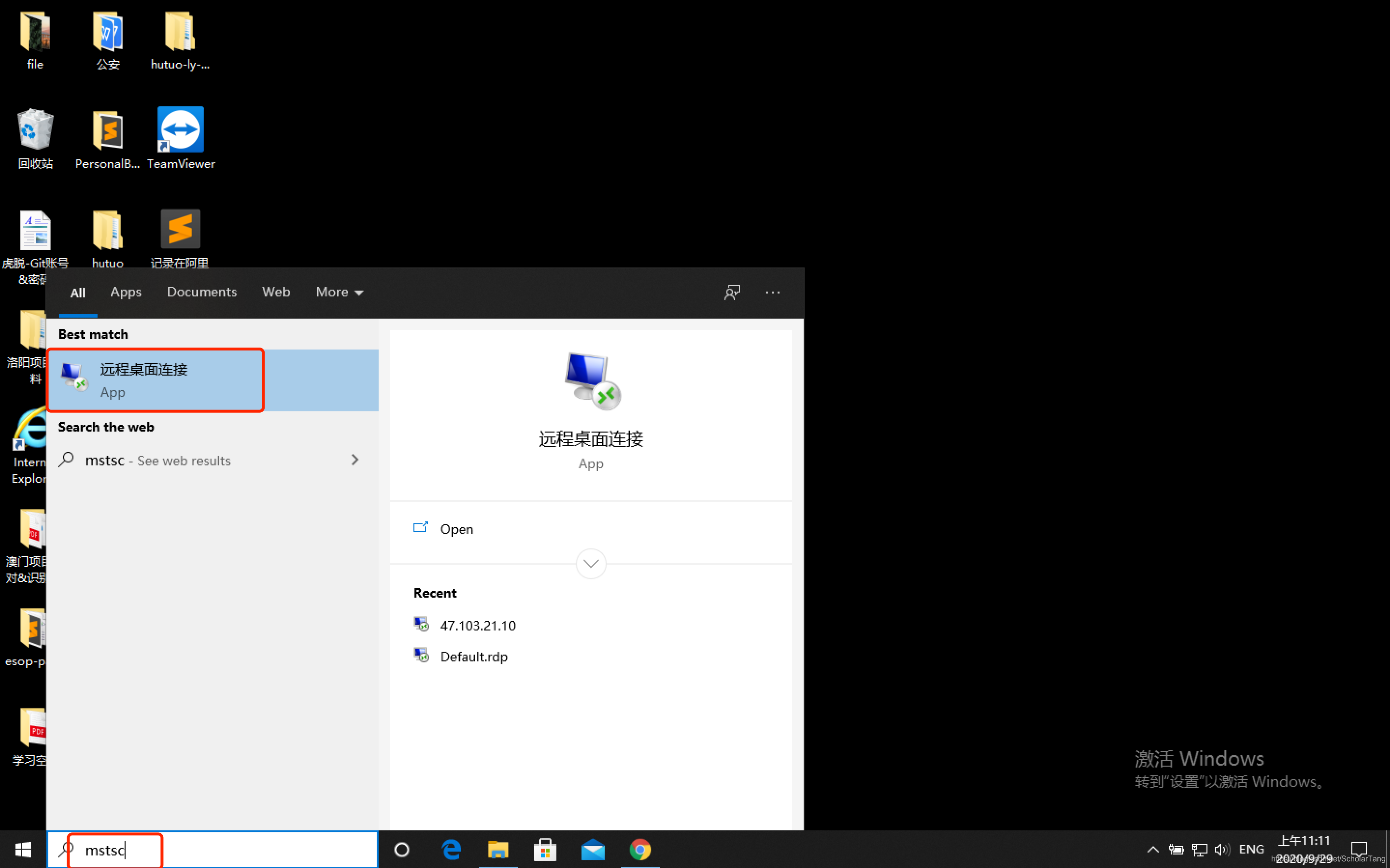Open File Explorer from the taskbar
This screenshot has width=1390, height=868.
(x=498, y=849)
